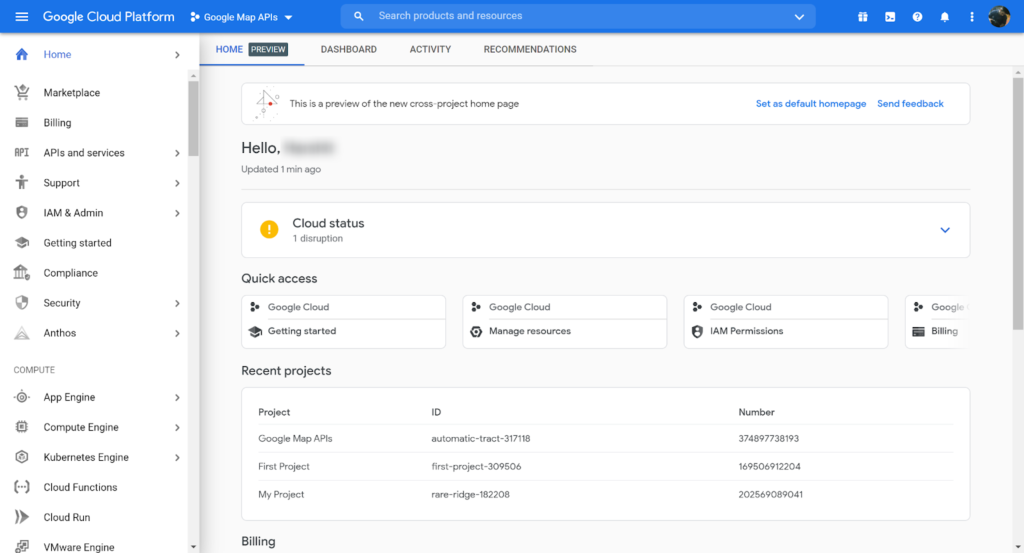Open the gift free trial icon
Image resolution: width=1024 pixels, height=553 pixels.
[863, 17]
